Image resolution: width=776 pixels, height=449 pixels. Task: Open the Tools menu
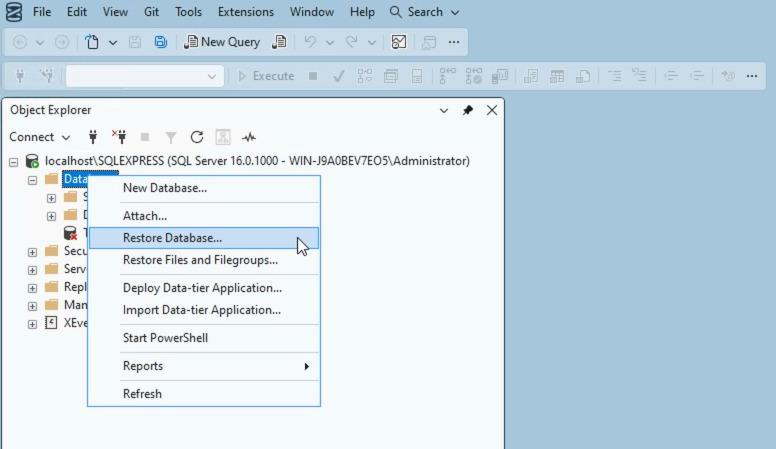tap(189, 12)
